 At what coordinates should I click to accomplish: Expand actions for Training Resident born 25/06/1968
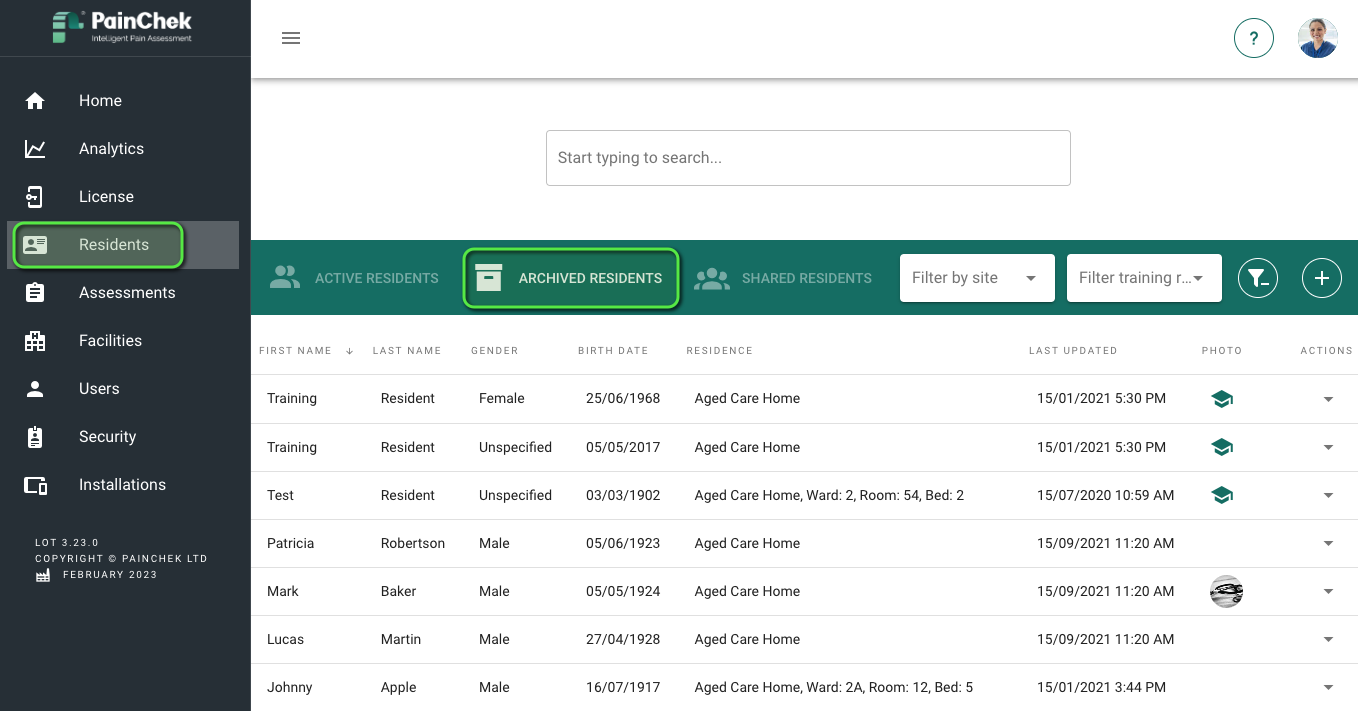click(1328, 399)
